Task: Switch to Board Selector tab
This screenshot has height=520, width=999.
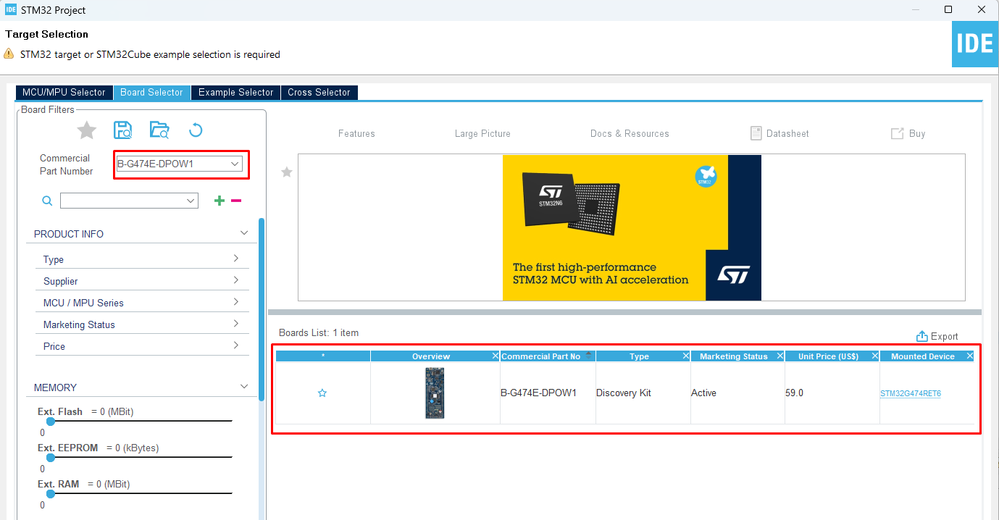Action: (152, 92)
